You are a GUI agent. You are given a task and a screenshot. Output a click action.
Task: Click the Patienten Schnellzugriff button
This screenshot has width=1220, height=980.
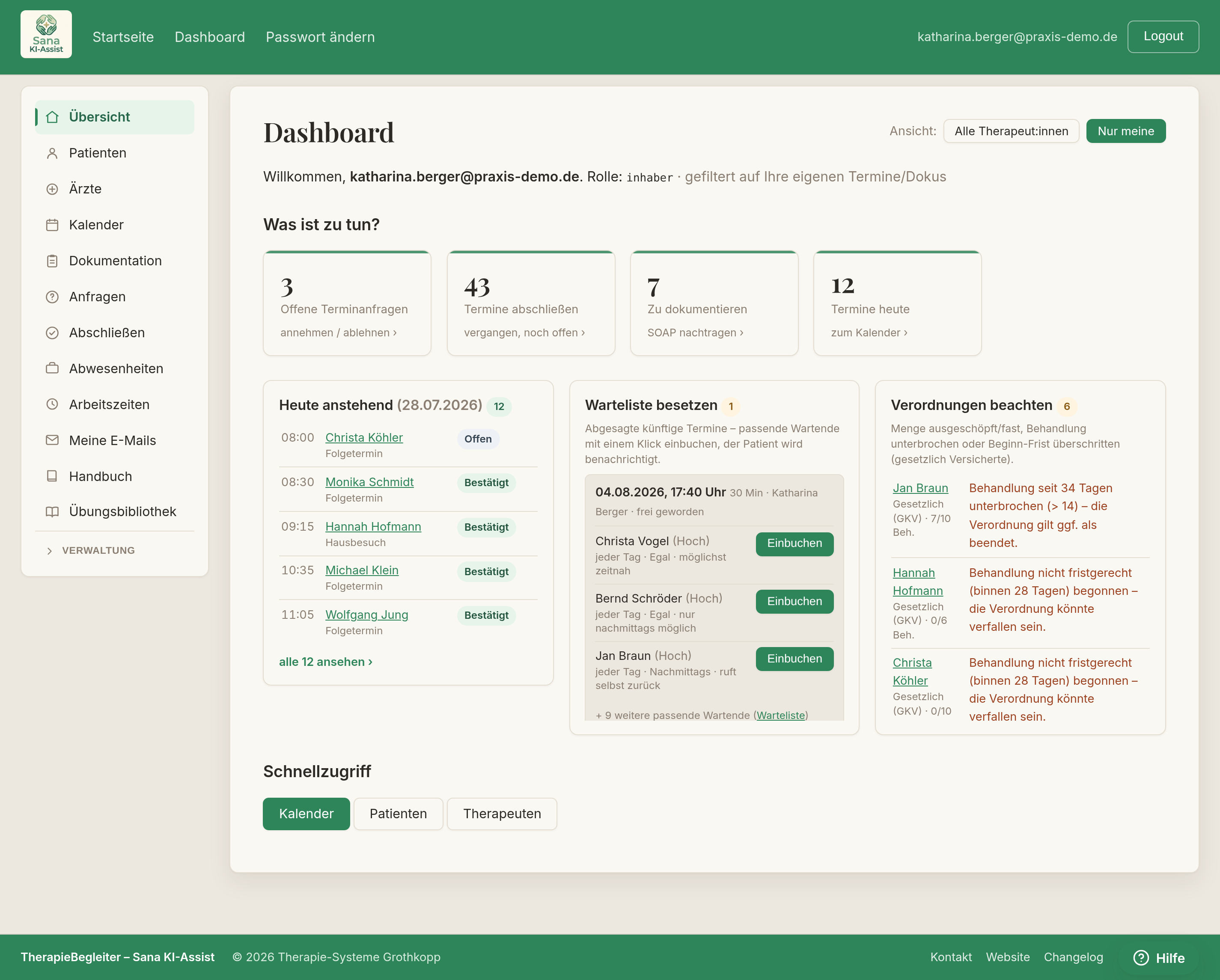point(398,814)
